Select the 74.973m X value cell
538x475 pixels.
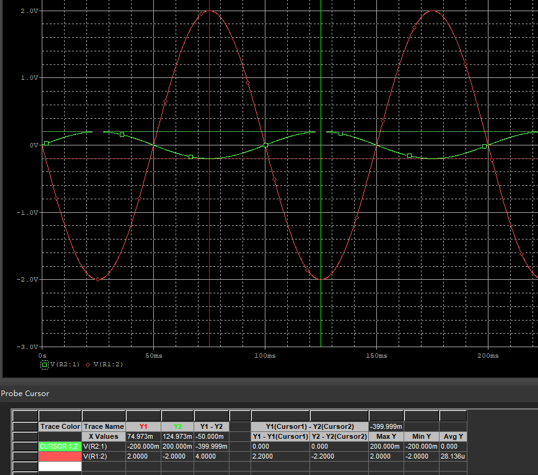click(x=143, y=437)
